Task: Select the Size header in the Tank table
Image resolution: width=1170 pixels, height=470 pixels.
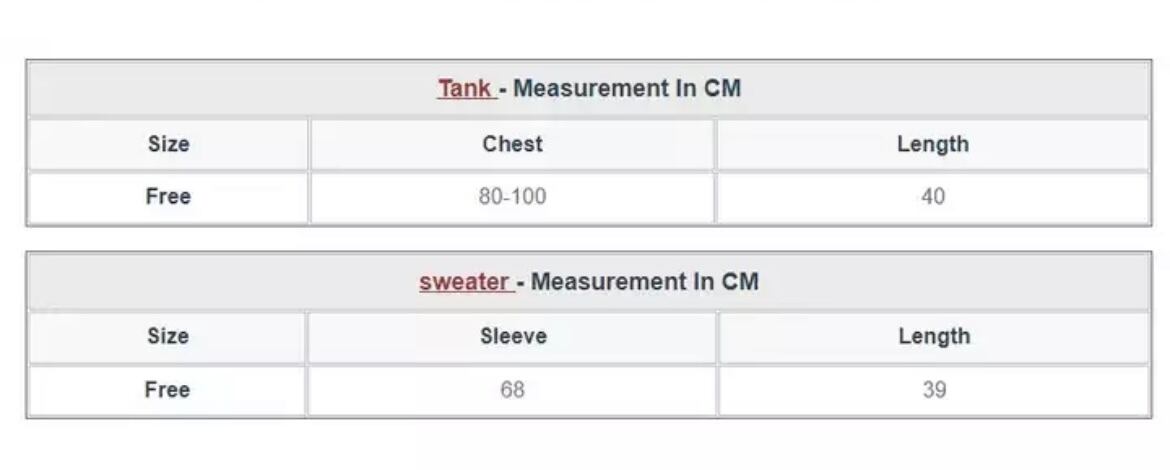Action: [x=168, y=144]
